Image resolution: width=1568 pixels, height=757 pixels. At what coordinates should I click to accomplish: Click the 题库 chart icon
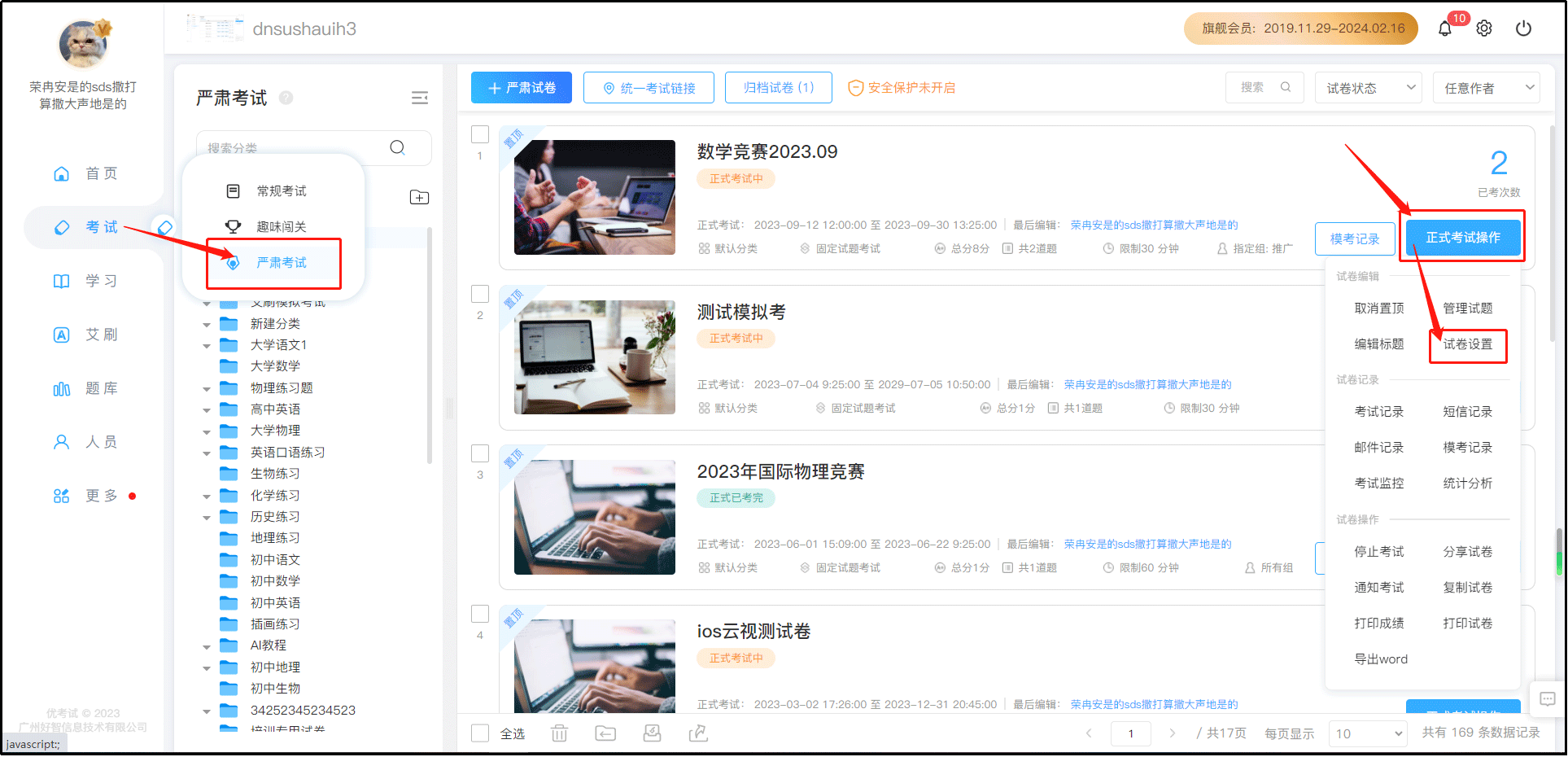click(62, 388)
